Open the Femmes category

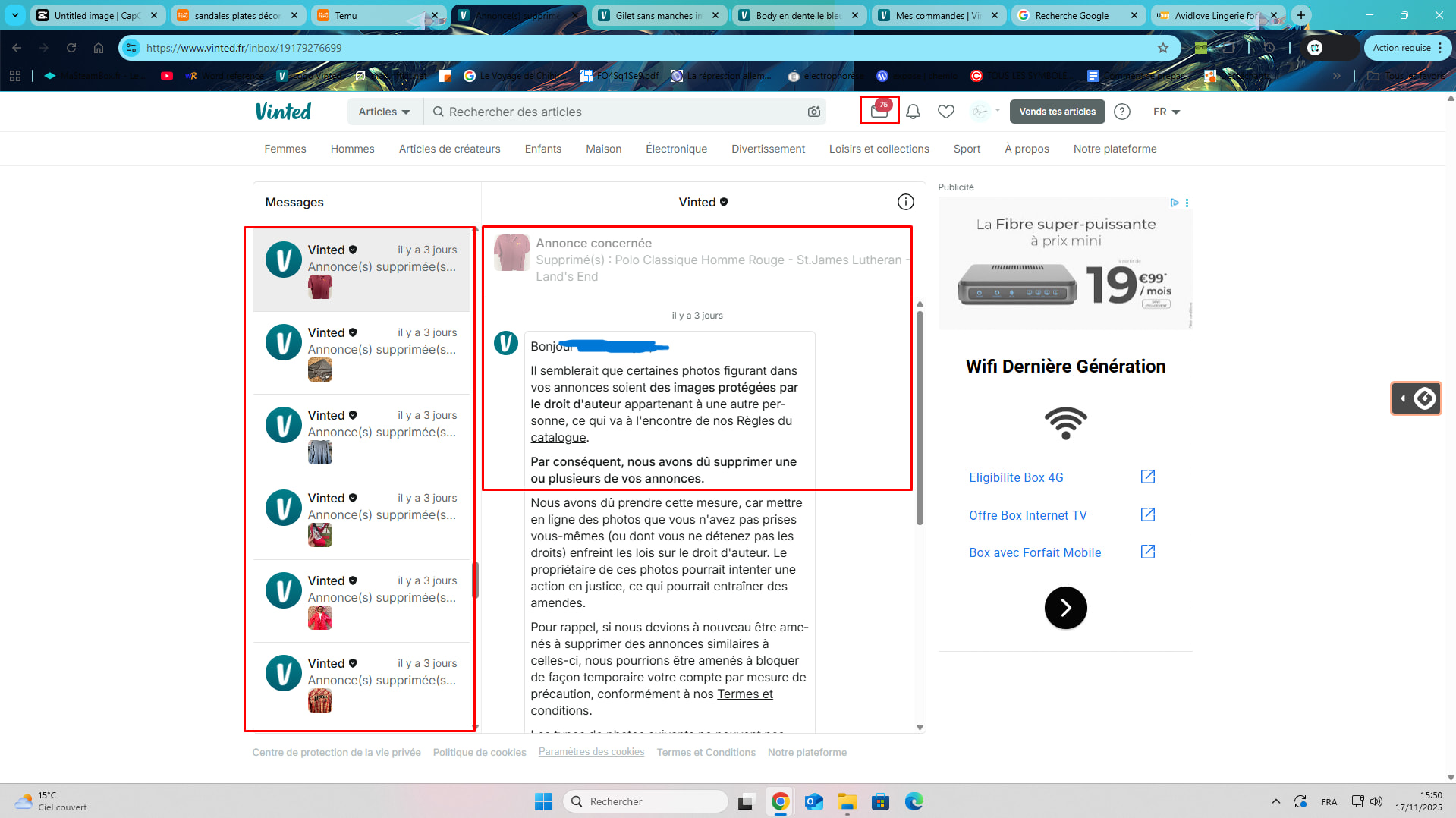click(x=285, y=149)
